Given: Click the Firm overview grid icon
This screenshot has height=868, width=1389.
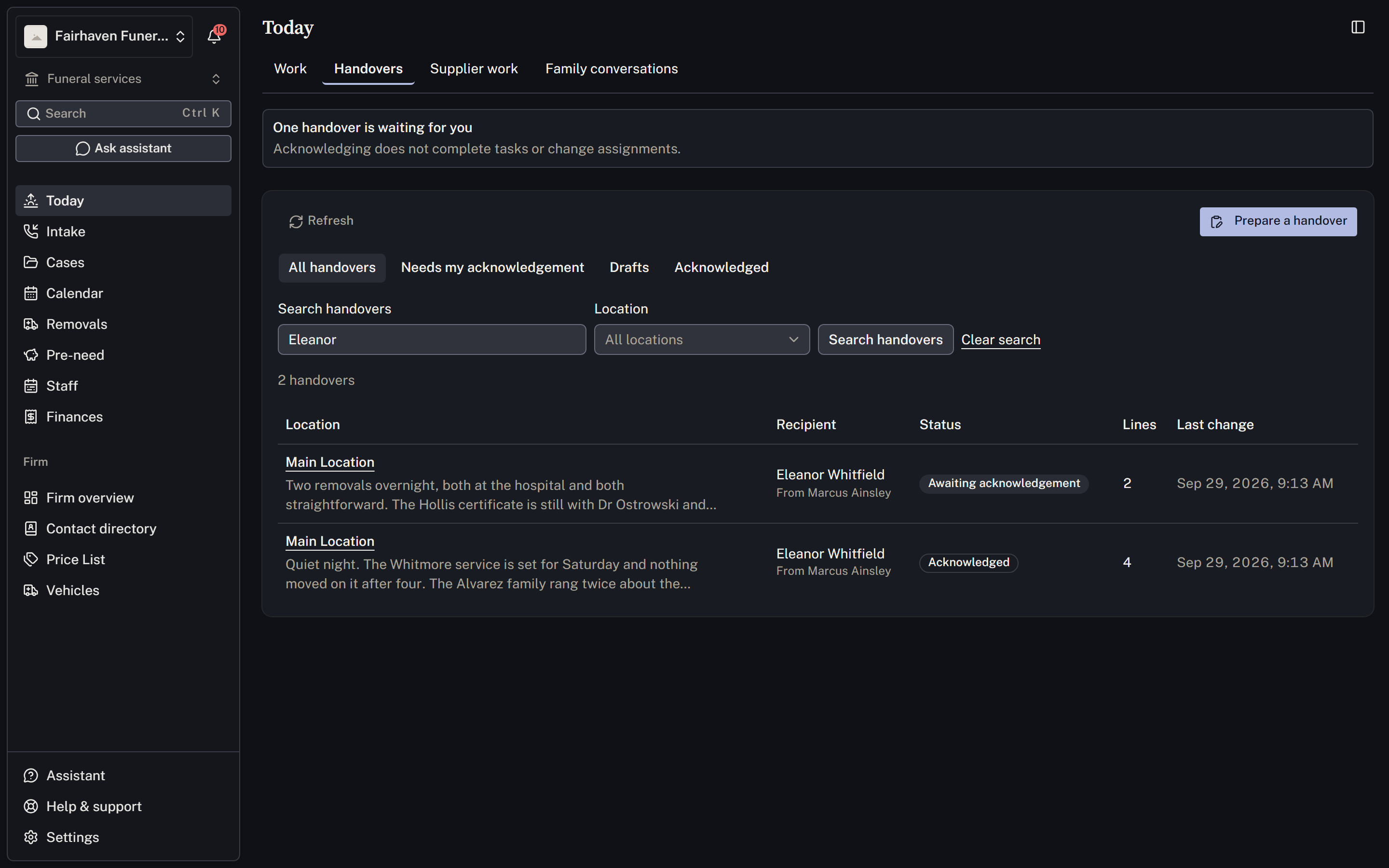Looking at the screenshot, I should 31,498.
